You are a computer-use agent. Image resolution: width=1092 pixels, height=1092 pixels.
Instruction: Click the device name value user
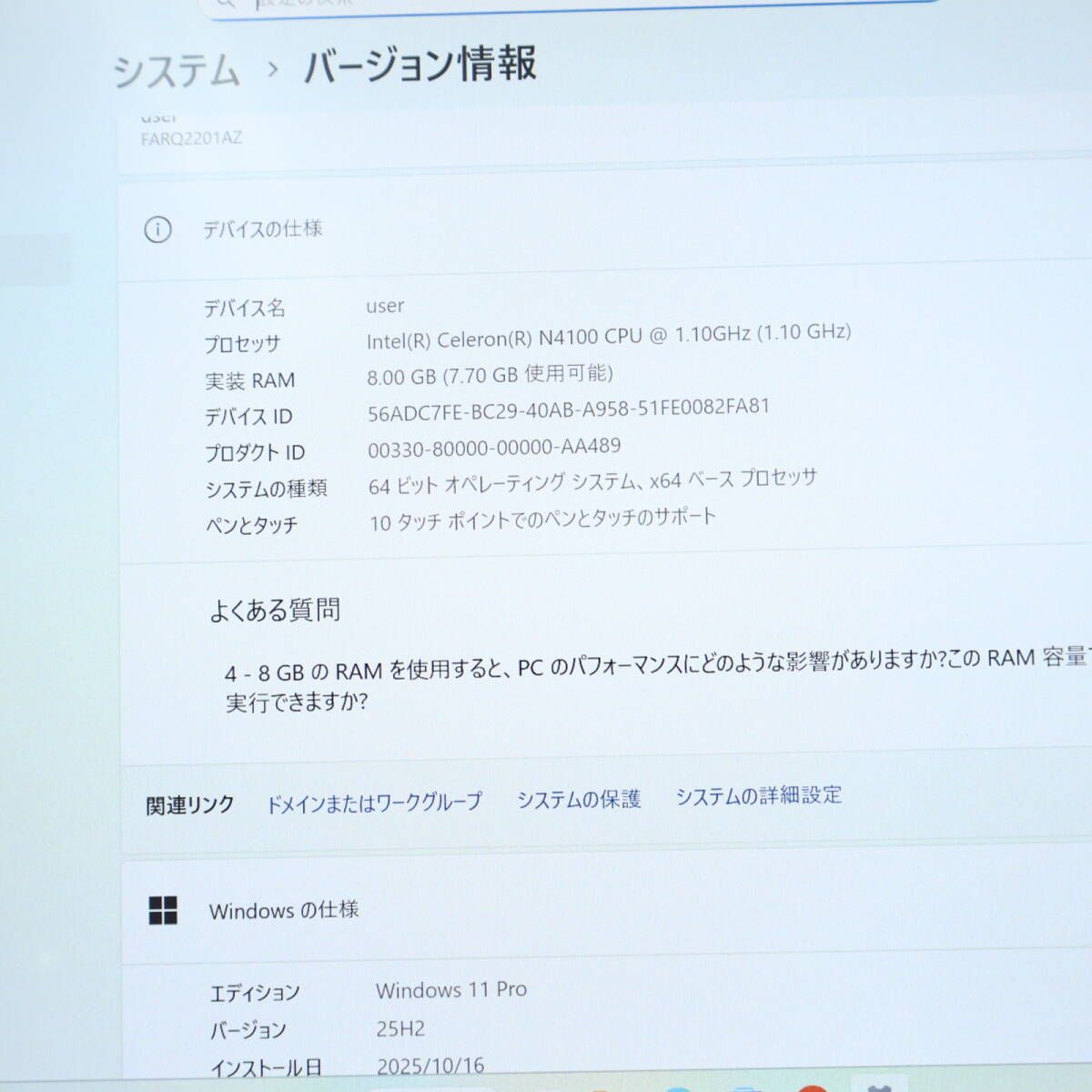(x=383, y=306)
